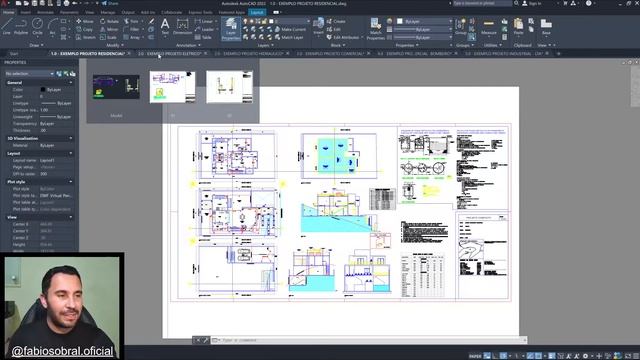Click the Group tool

[x=461, y=27]
